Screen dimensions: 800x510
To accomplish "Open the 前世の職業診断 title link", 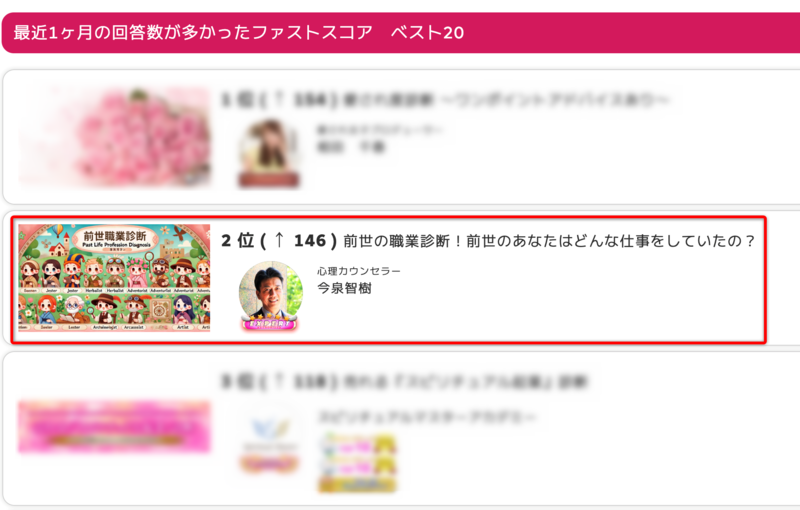I will (549, 241).
